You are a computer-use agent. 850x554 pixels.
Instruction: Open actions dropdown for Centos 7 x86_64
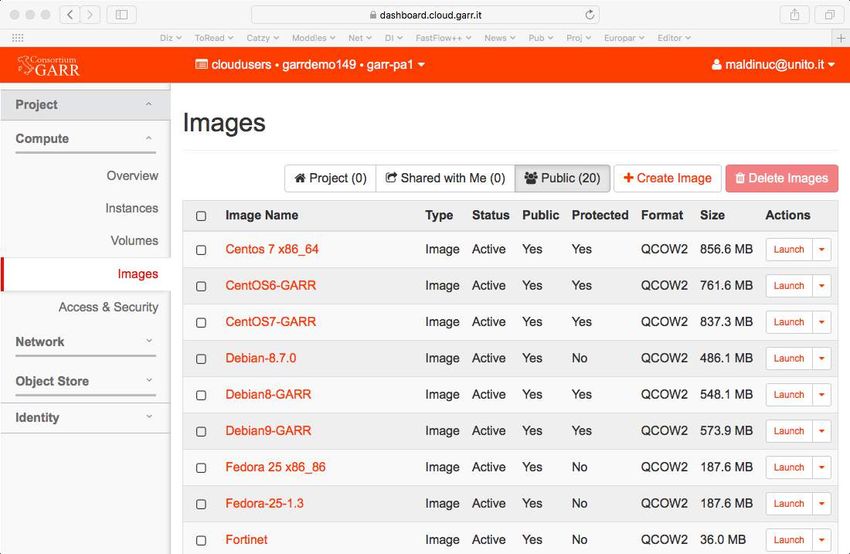click(x=822, y=249)
